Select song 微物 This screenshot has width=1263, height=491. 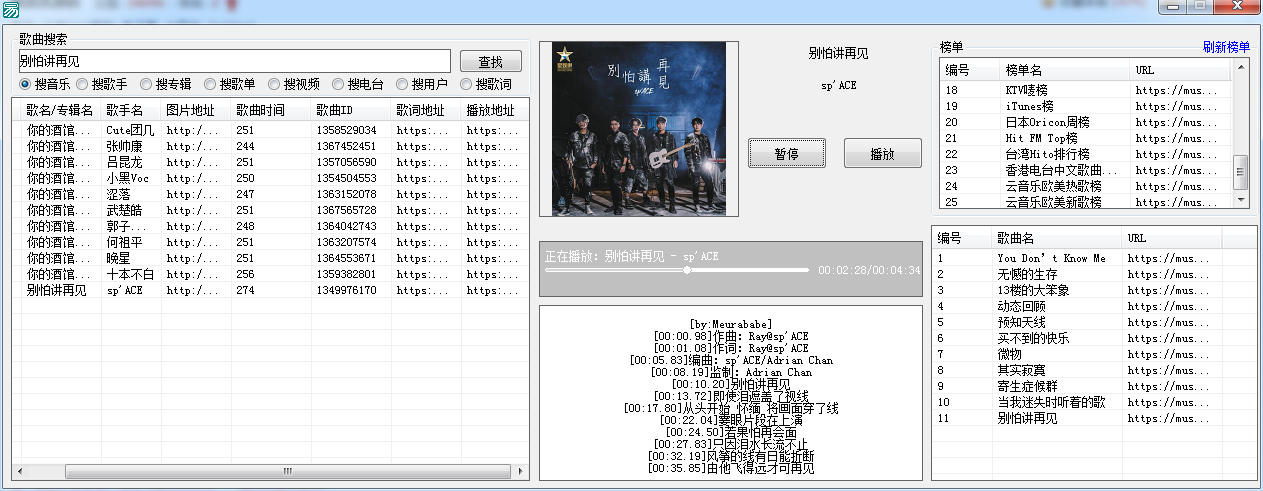click(1094, 354)
